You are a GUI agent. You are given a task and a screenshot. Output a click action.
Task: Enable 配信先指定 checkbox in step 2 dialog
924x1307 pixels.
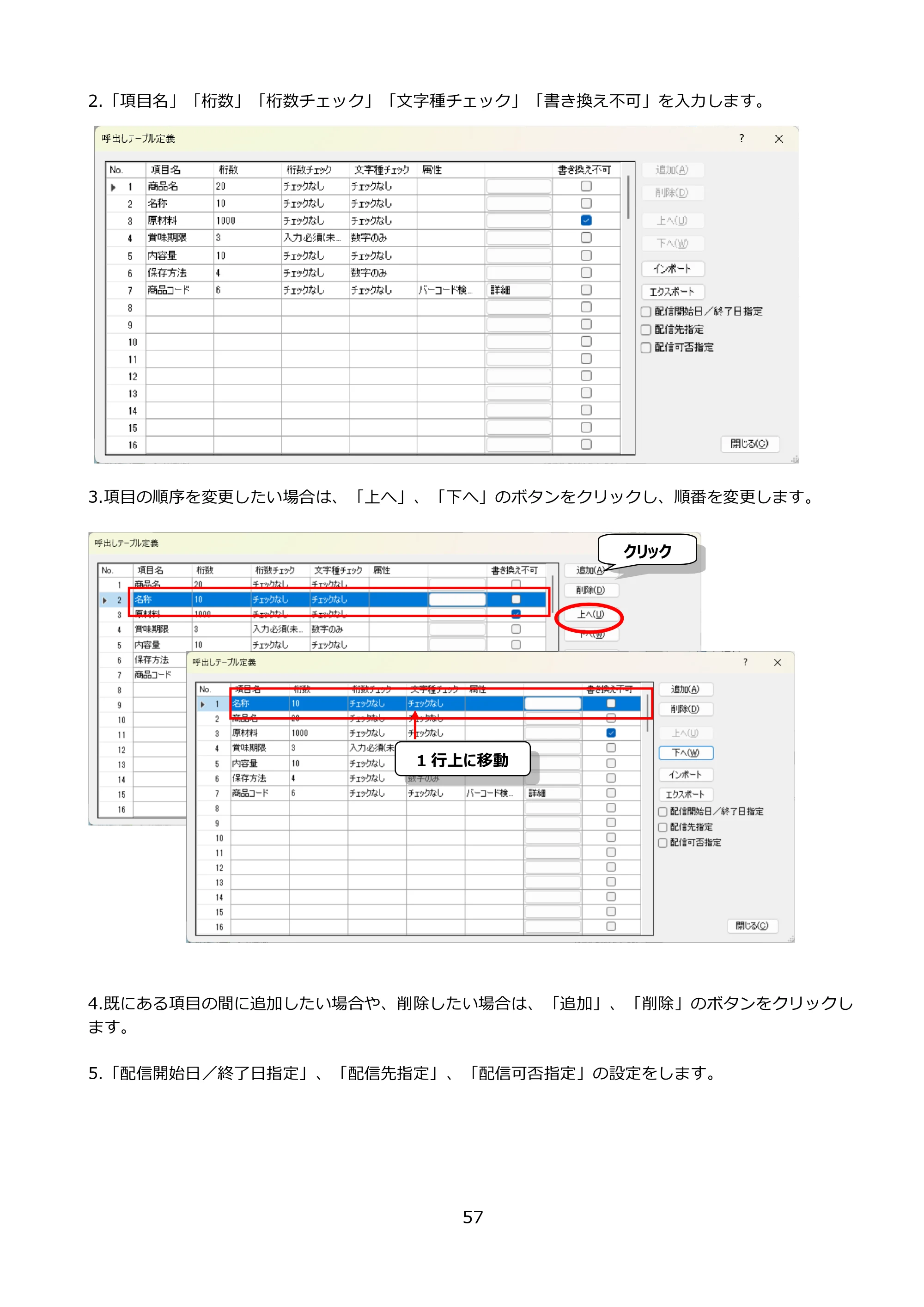pyautogui.click(x=646, y=330)
